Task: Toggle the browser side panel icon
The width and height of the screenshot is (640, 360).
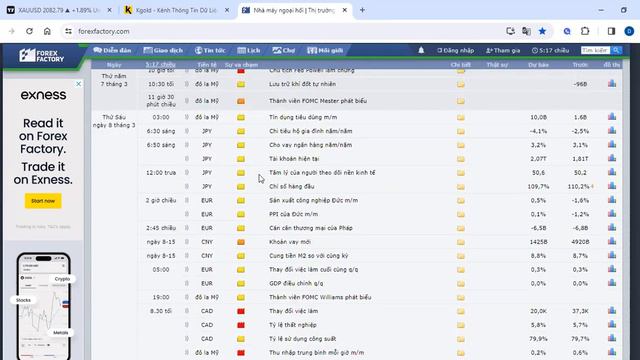Action: pos(611,31)
